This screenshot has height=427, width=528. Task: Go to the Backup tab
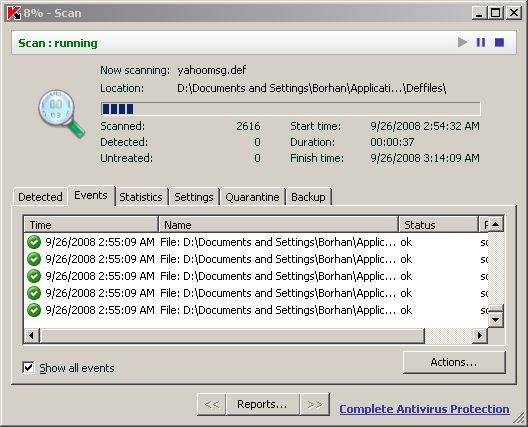[308, 197]
